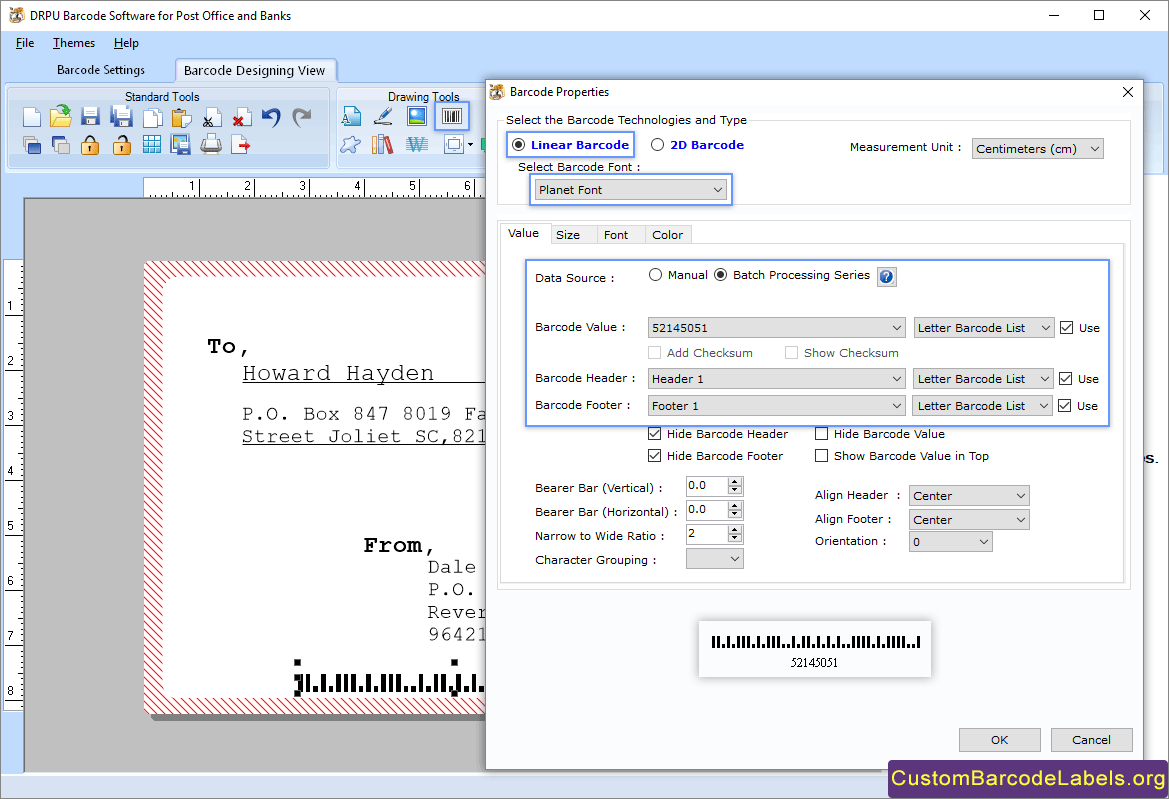Toggle the grid view icon
This screenshot has width=1169, height=799.
[152, 145]
